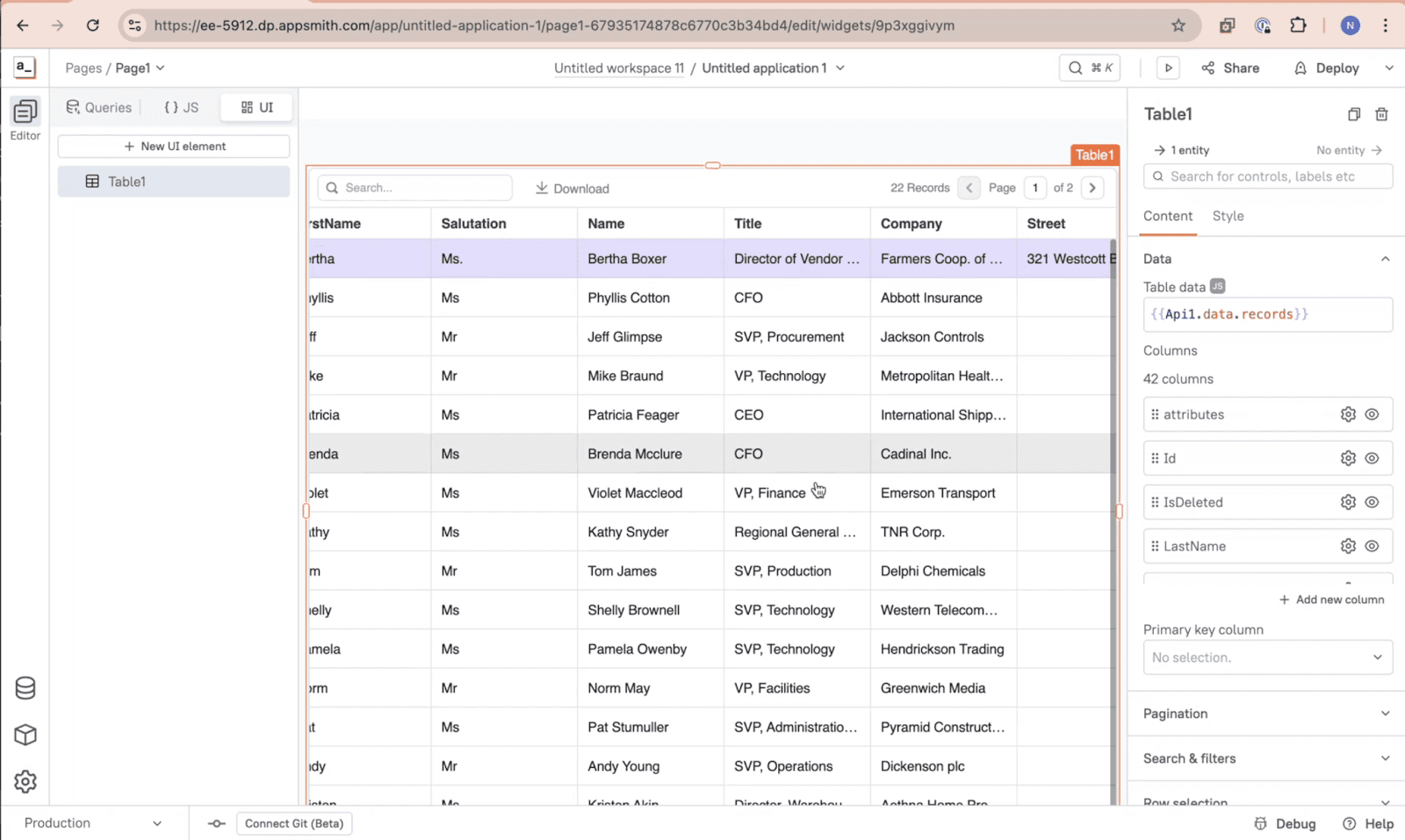Open the Datasources icon in left sidebar
This screenshot has width=1405, height=840.
click(x=25, y=688)
